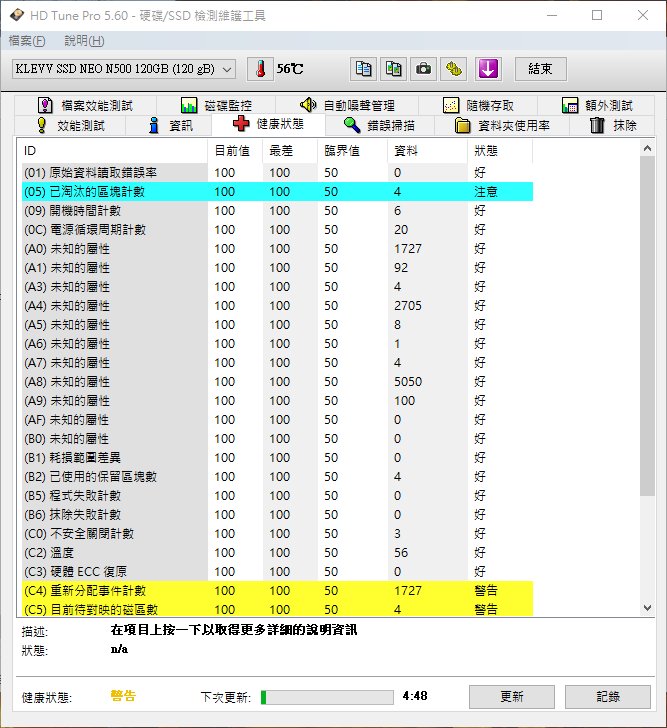667x728 pixels.
Task: Select row (09) 開機時間計數
Action: 278,211
